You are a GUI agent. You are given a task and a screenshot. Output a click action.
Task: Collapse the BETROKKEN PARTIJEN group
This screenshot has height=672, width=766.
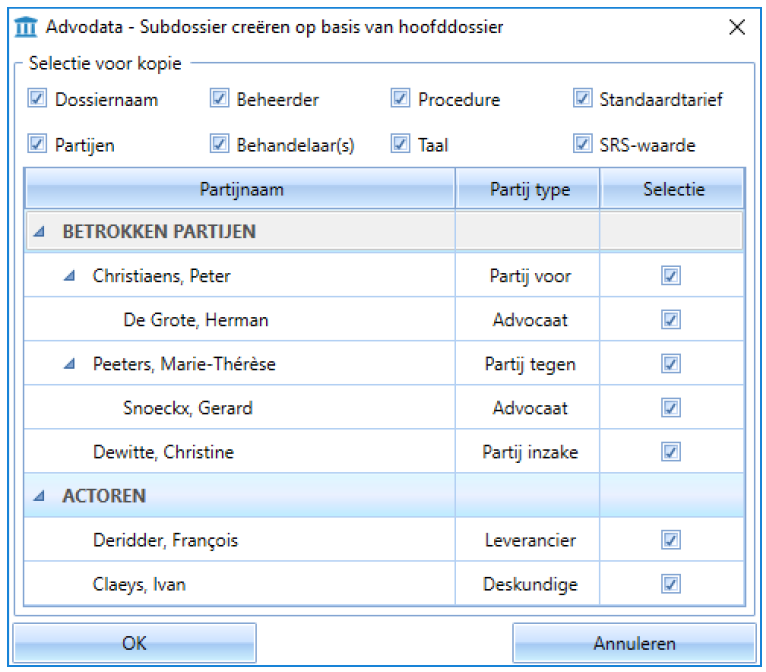(x=39, y=231)
